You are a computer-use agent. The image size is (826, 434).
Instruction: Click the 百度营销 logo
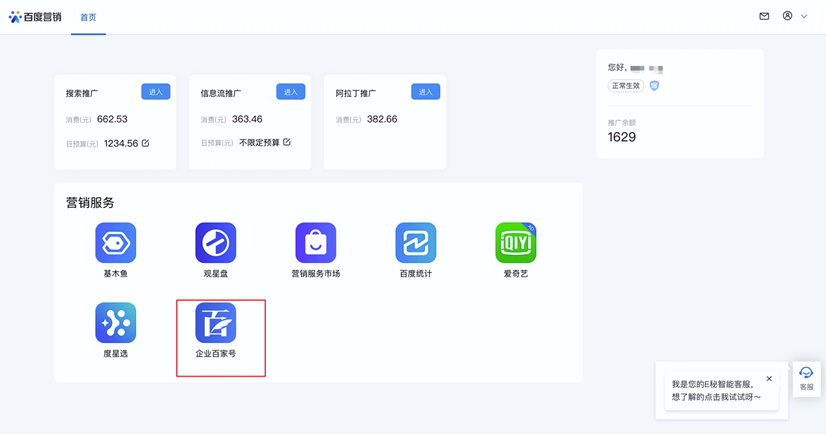[x=35, y=17]
